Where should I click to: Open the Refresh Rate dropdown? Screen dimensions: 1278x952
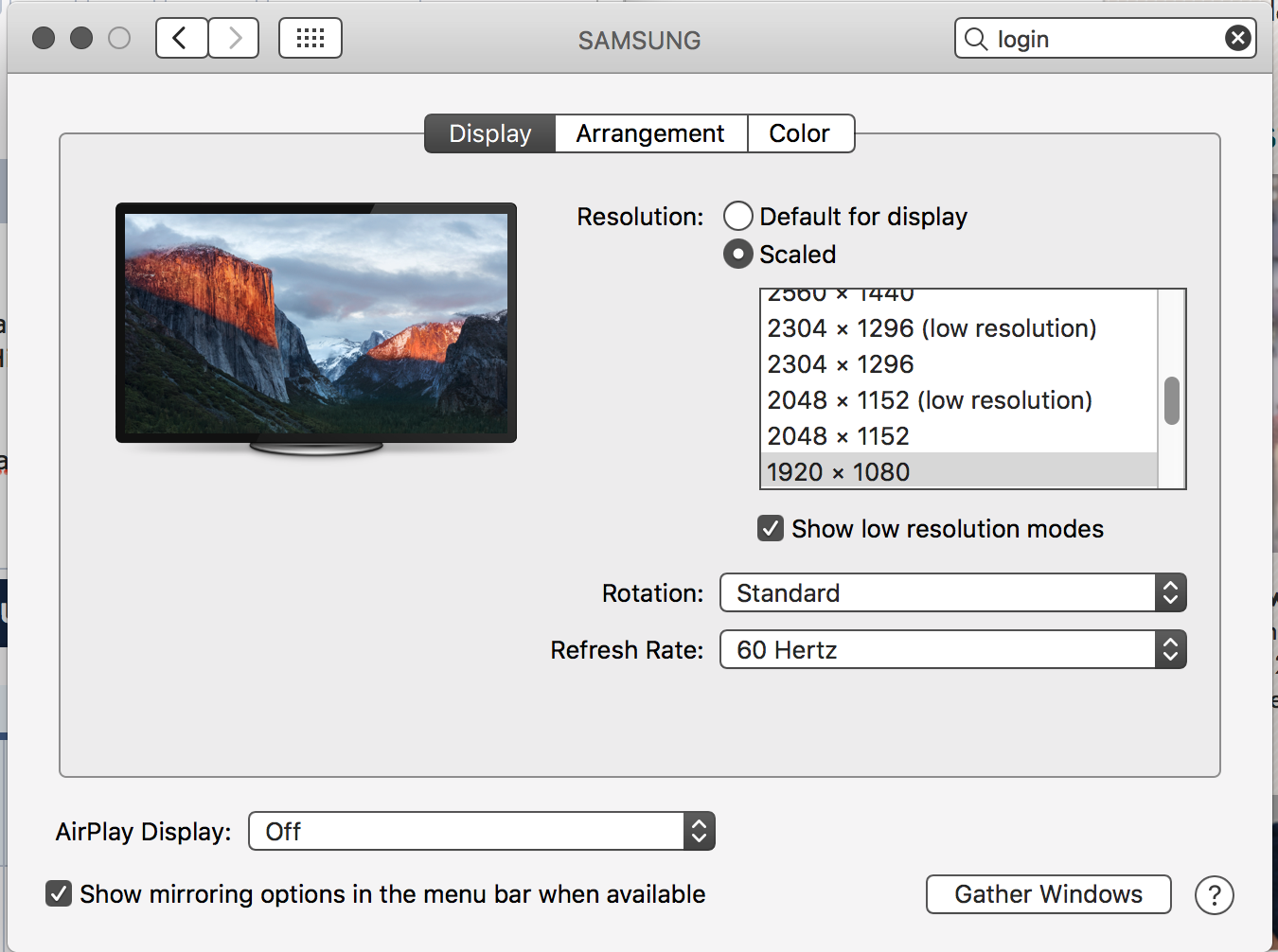tap(953, 650)
